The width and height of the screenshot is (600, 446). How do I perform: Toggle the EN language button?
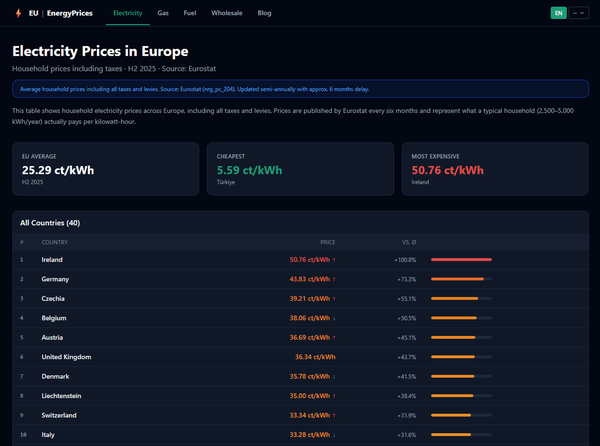[x=558, y=13]
